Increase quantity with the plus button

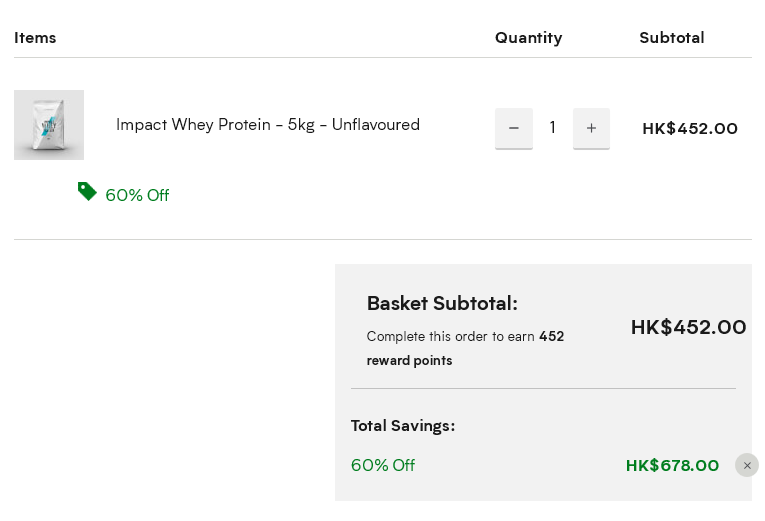(x=591, y=128)
